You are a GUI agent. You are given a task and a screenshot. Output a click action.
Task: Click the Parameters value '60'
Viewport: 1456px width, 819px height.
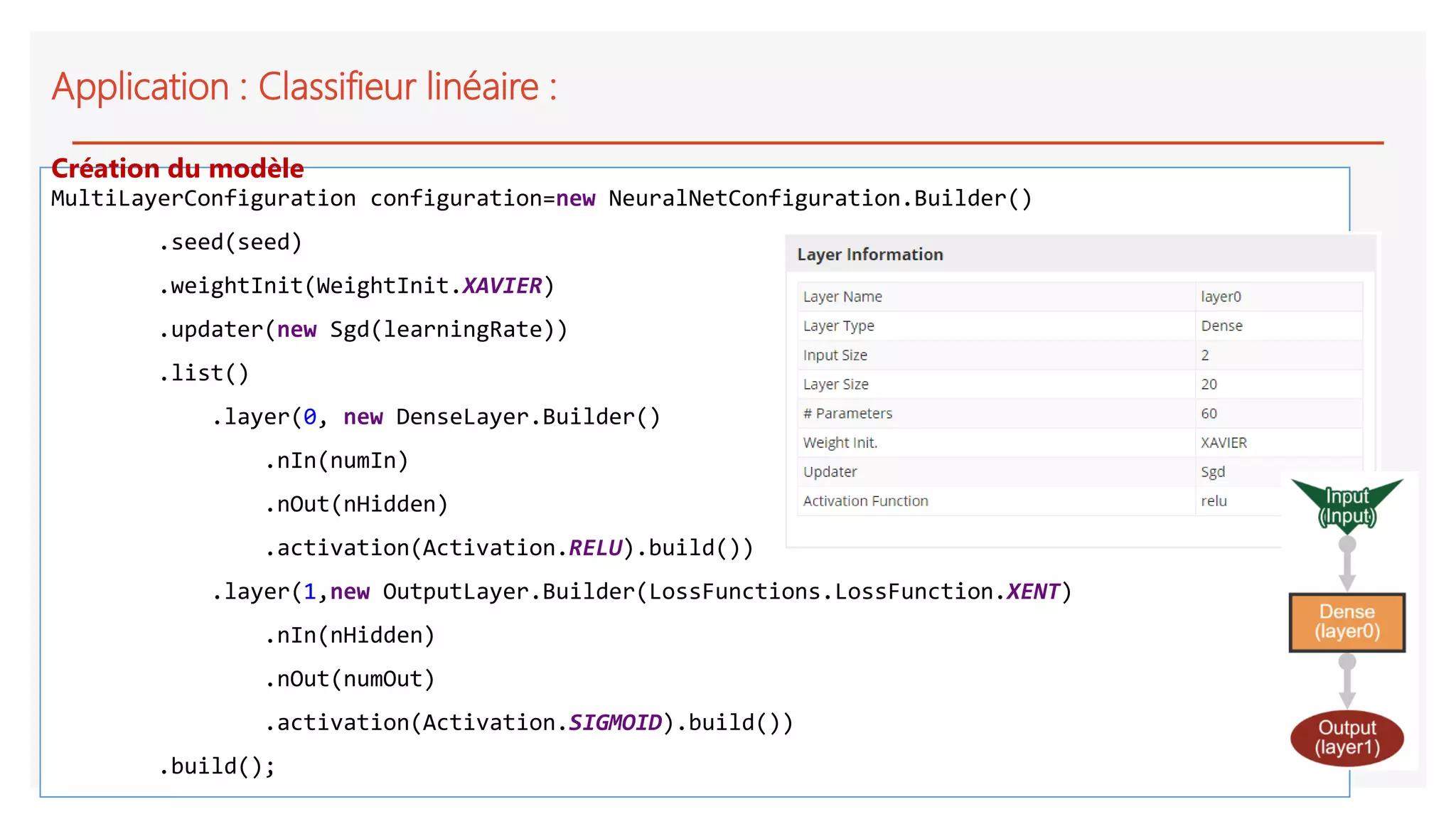1209,413
